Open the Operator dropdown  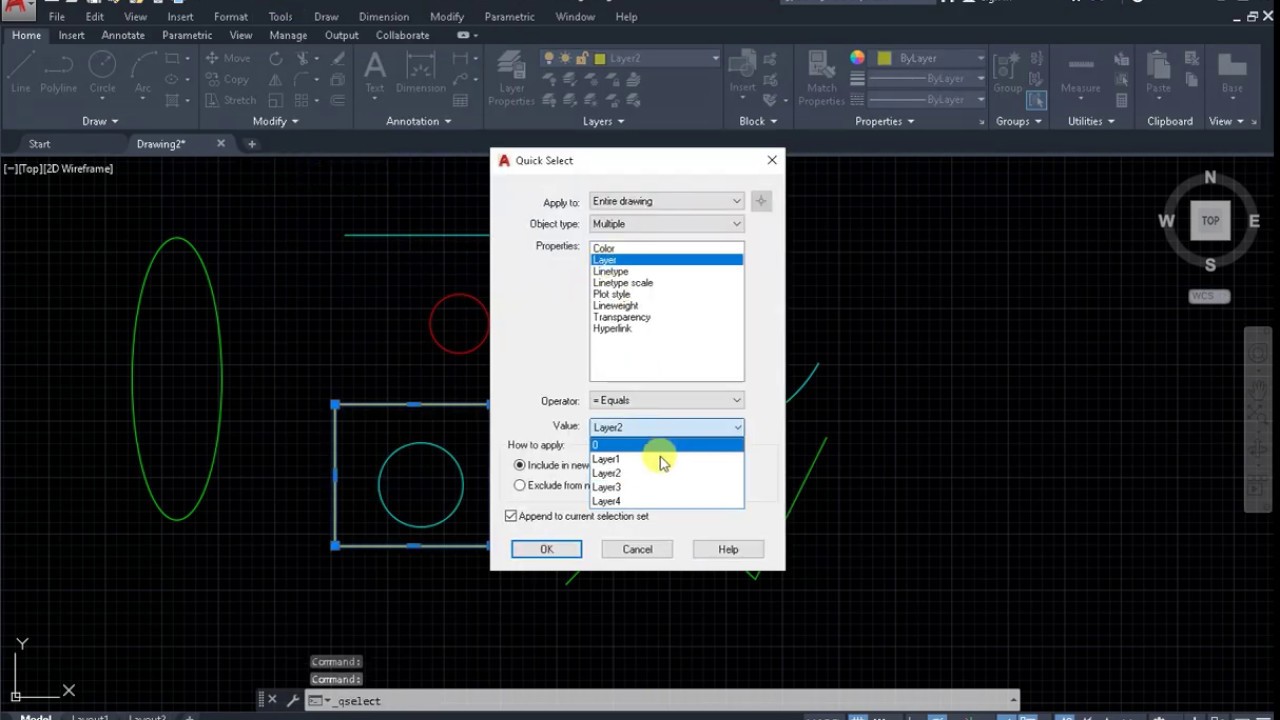click(667, 400)
